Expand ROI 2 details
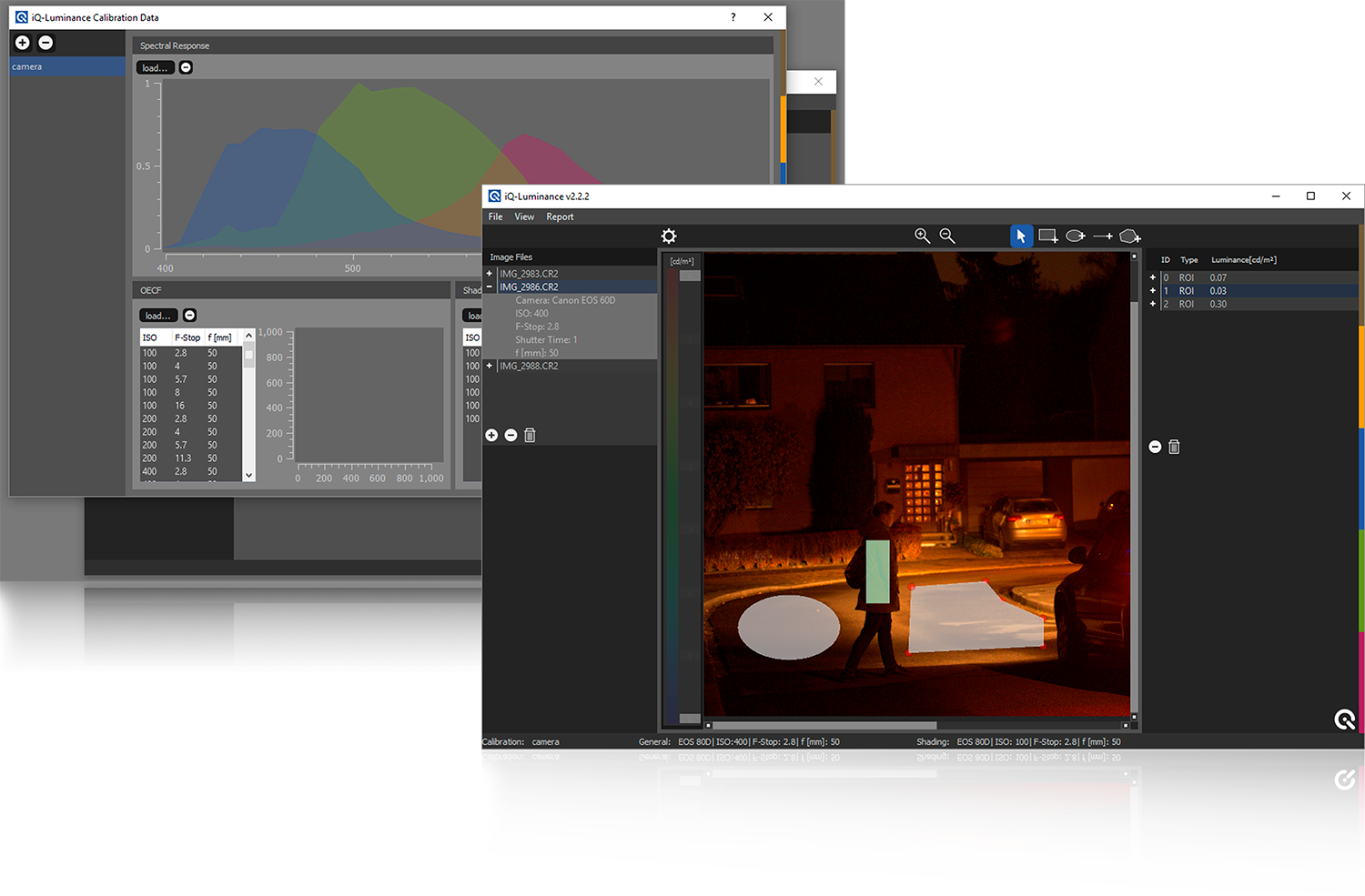The height and width of the screenshot is (896, 1365). point(1153,304)
